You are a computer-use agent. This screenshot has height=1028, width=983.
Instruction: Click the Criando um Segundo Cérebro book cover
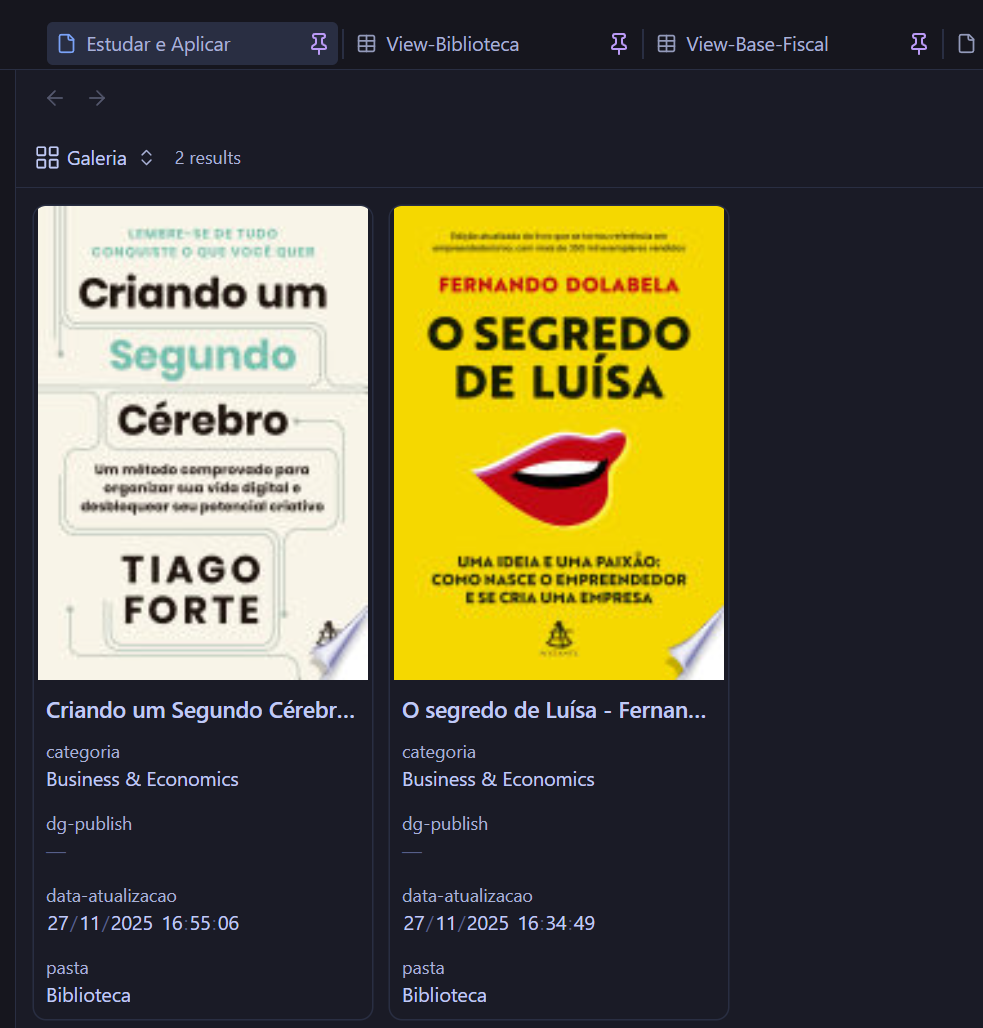[x=203, y=442]
